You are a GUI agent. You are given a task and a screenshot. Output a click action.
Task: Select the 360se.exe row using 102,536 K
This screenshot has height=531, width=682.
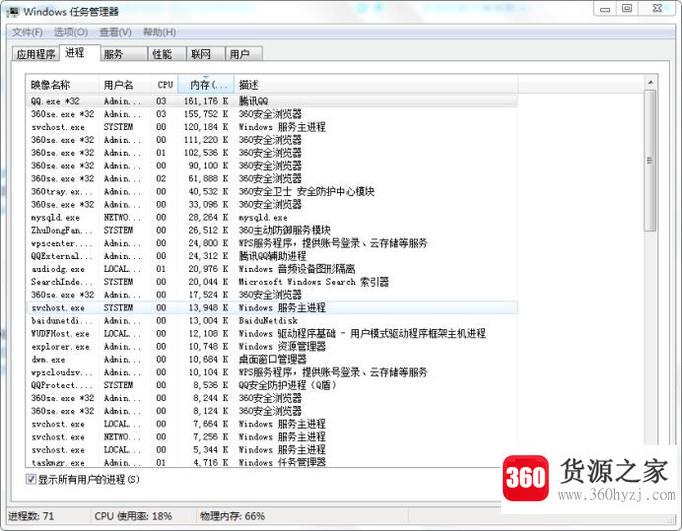[272, 153]
